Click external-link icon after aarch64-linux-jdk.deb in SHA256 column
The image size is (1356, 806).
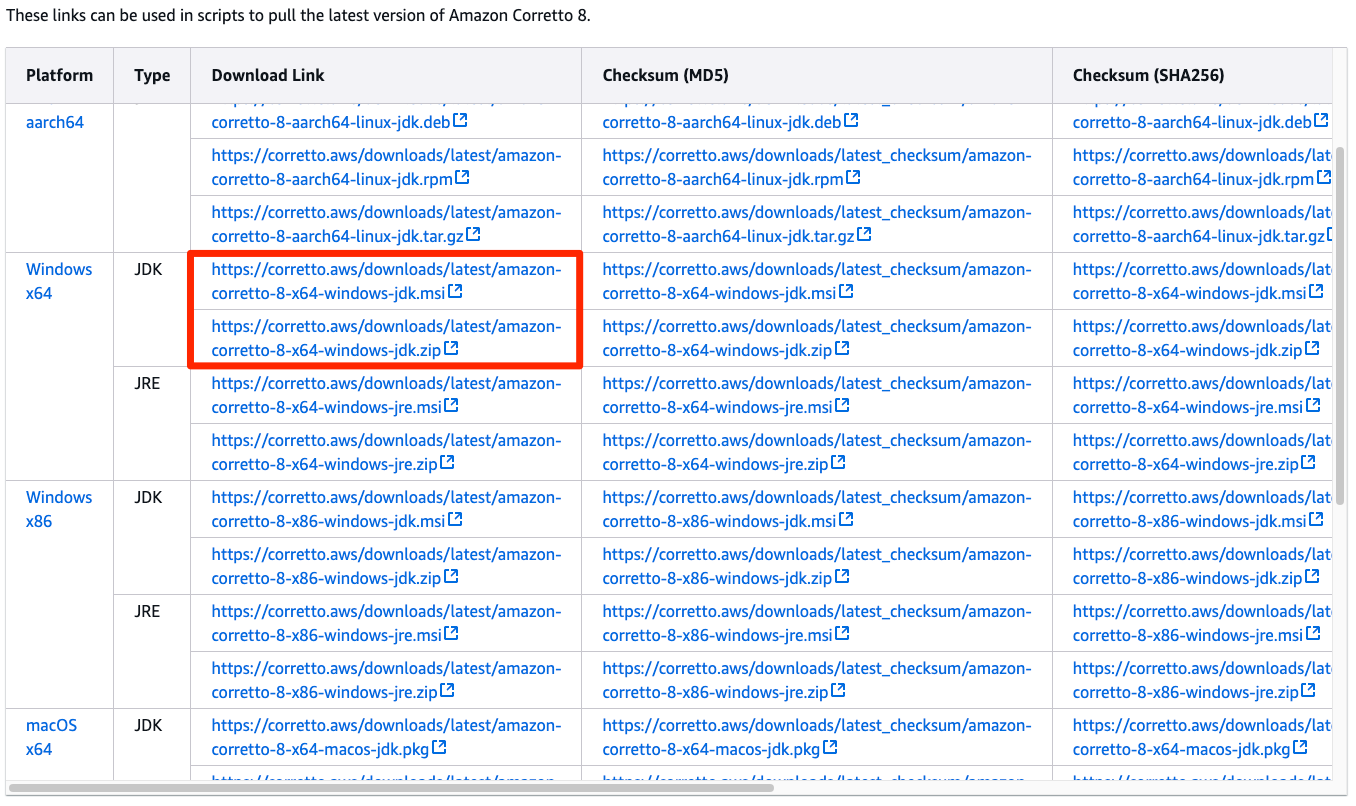click(1321, 121)
